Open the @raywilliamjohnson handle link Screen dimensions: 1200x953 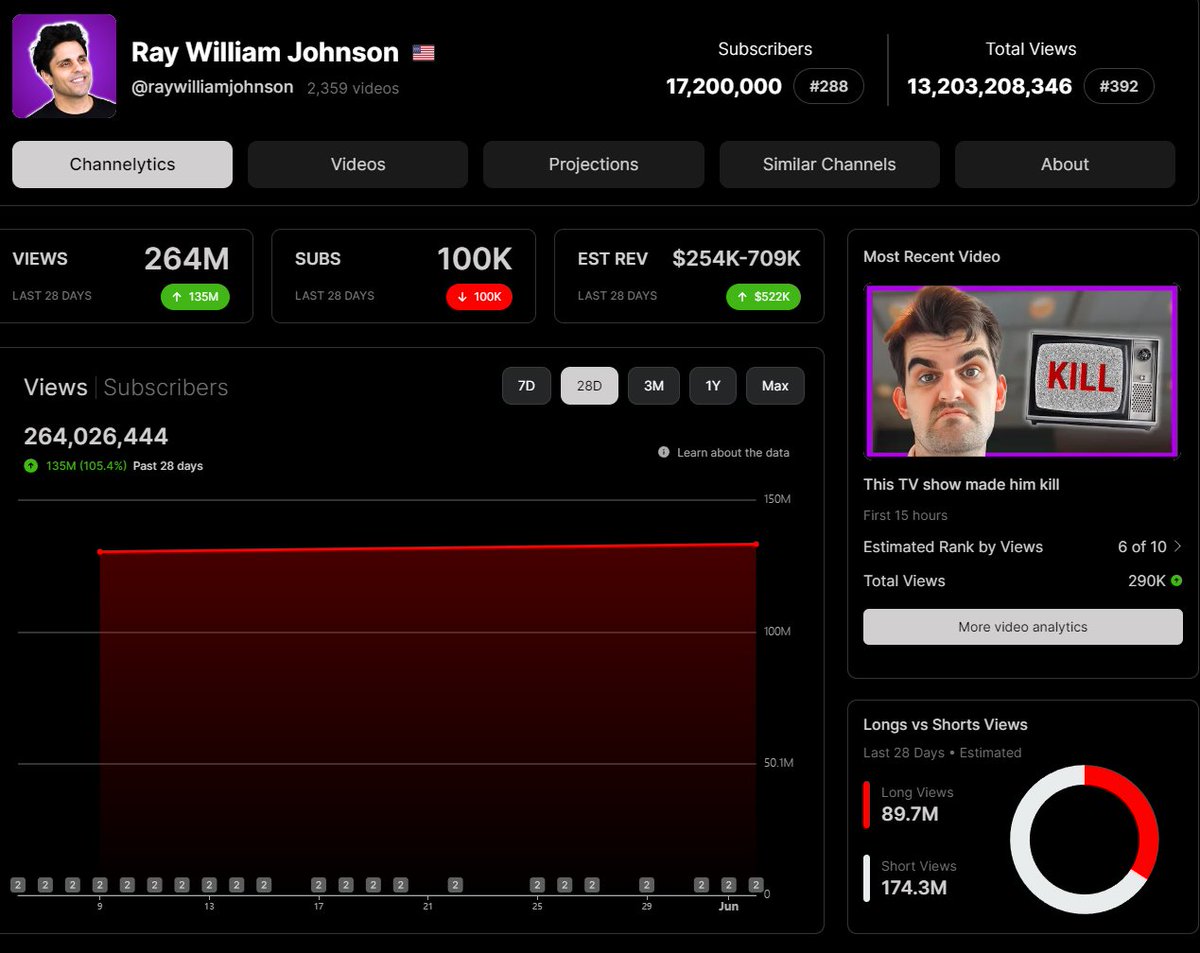212,87
